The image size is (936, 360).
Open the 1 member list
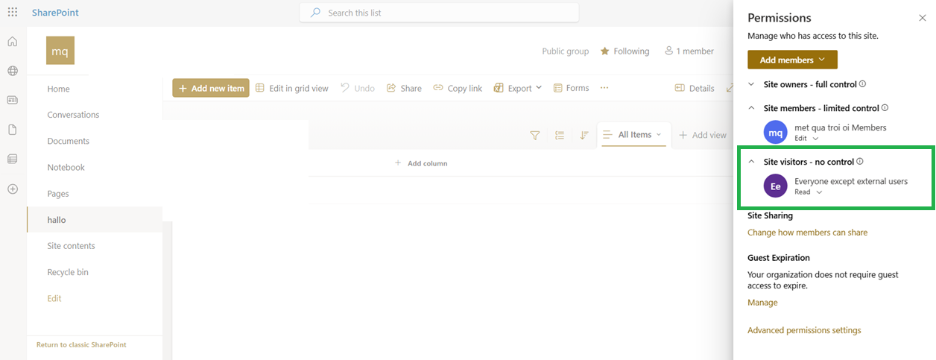(689, 51)
